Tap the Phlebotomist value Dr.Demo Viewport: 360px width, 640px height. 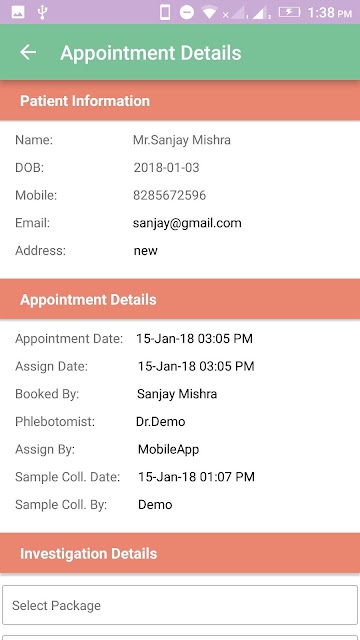[x=160, y=421]
